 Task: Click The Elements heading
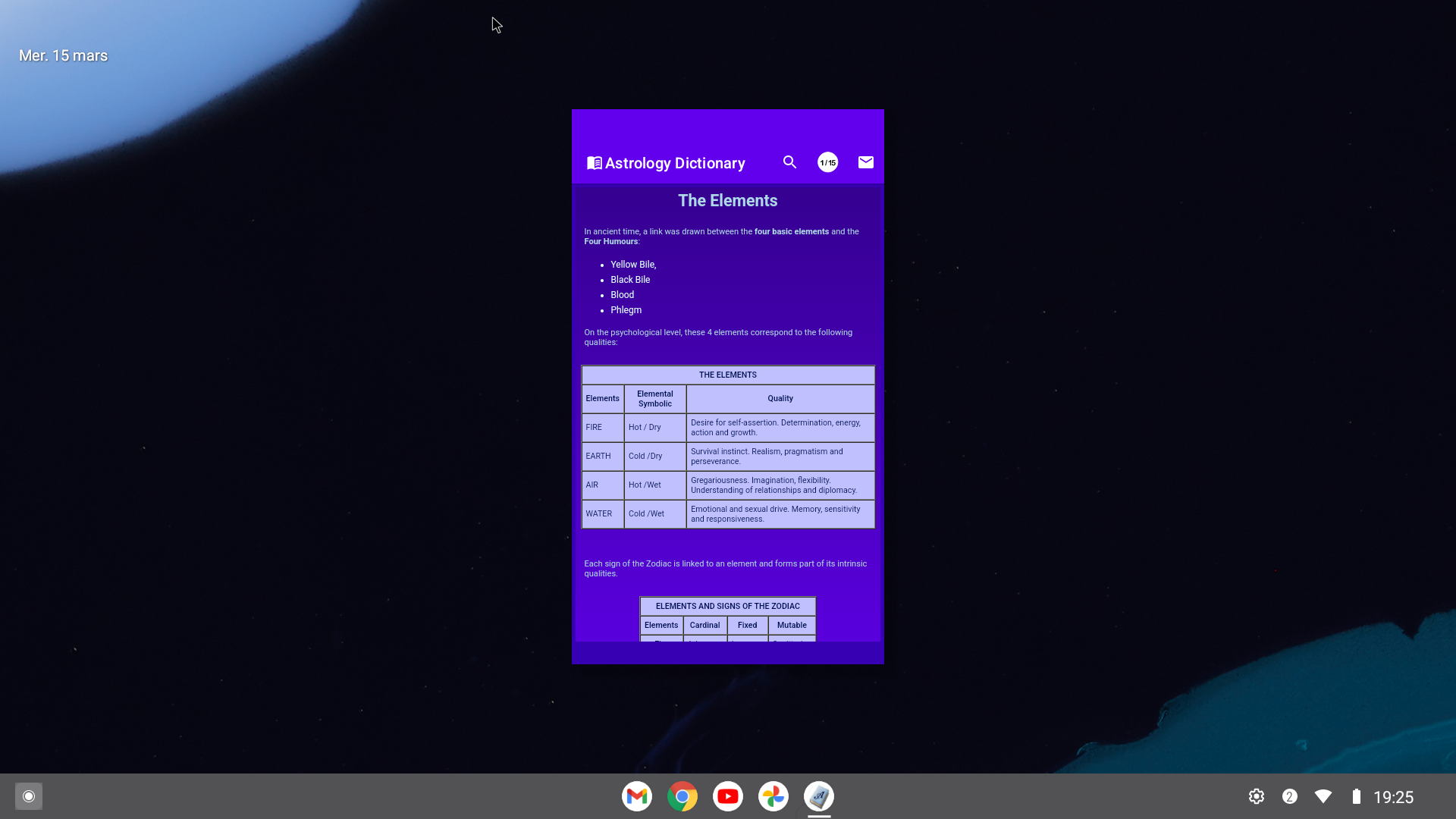pyautogui.click(x=728, y=201)
